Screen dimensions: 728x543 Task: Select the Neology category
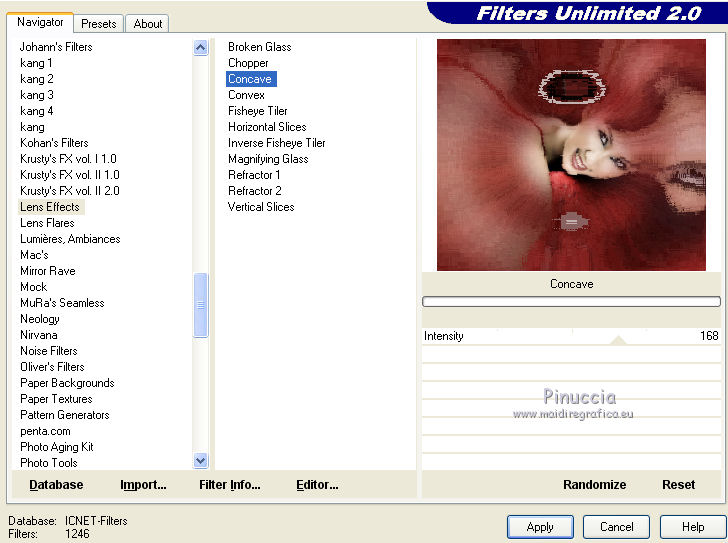pyautogui.click(x=39, y=319)
